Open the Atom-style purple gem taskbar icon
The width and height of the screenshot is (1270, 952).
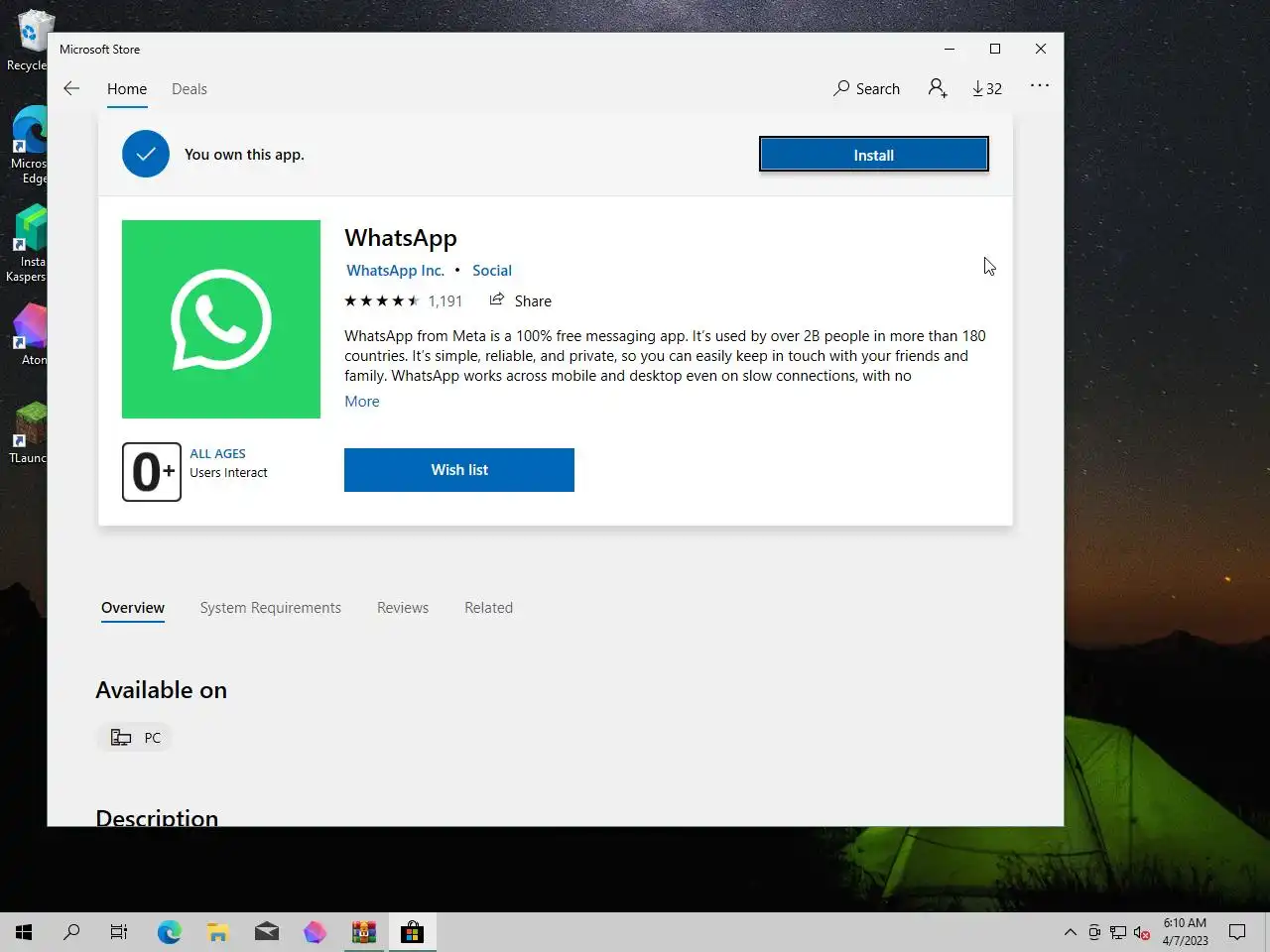315,932
